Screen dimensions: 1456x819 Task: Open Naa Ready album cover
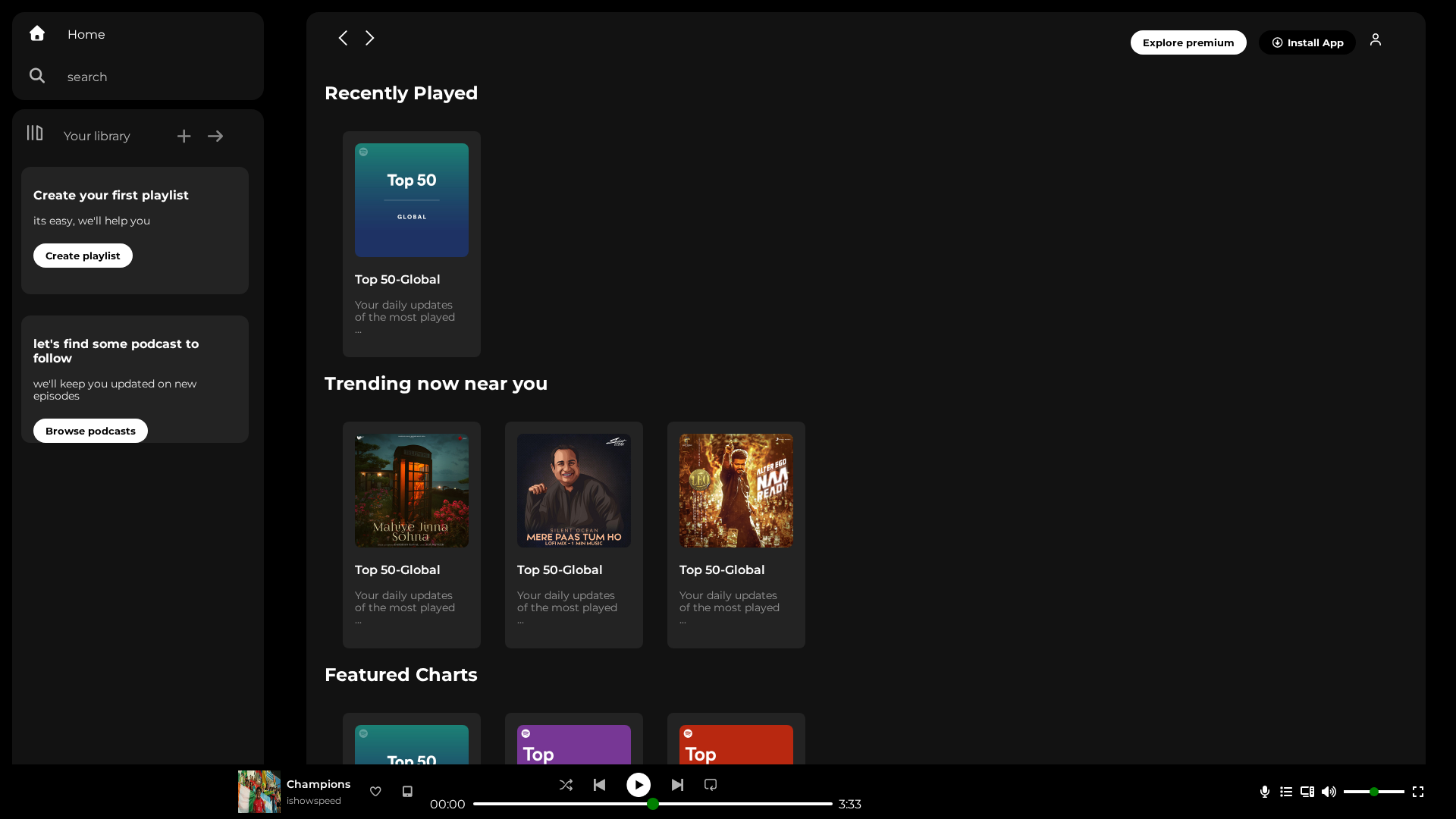pos(736,491)
